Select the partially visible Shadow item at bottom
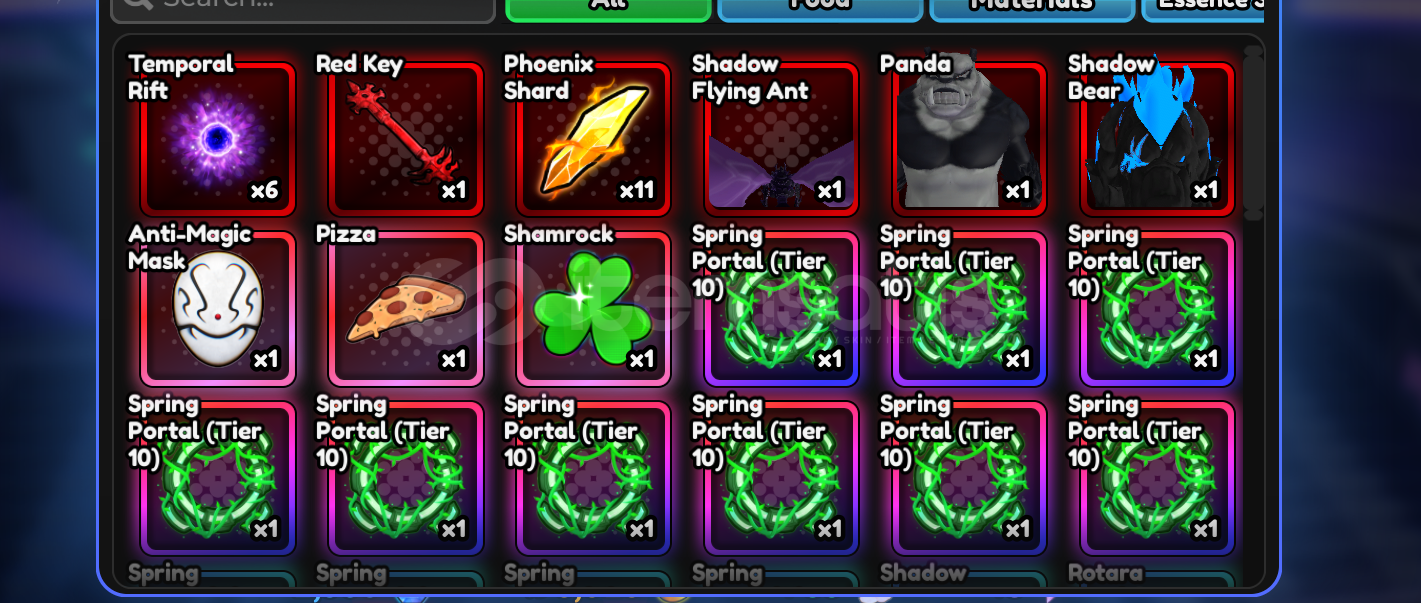This screenshot has height=603, width=1421. click(970, 579)
